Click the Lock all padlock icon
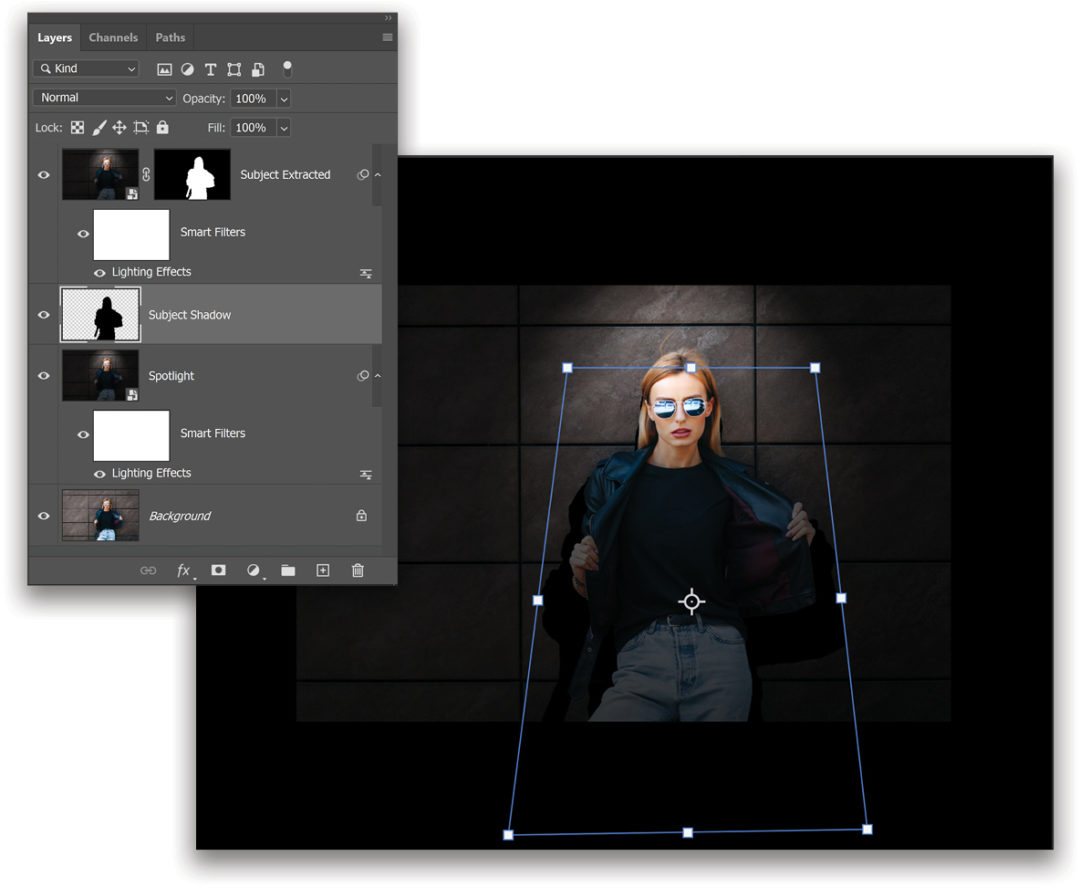This screenshot has width=1080, height=888. 163,127
